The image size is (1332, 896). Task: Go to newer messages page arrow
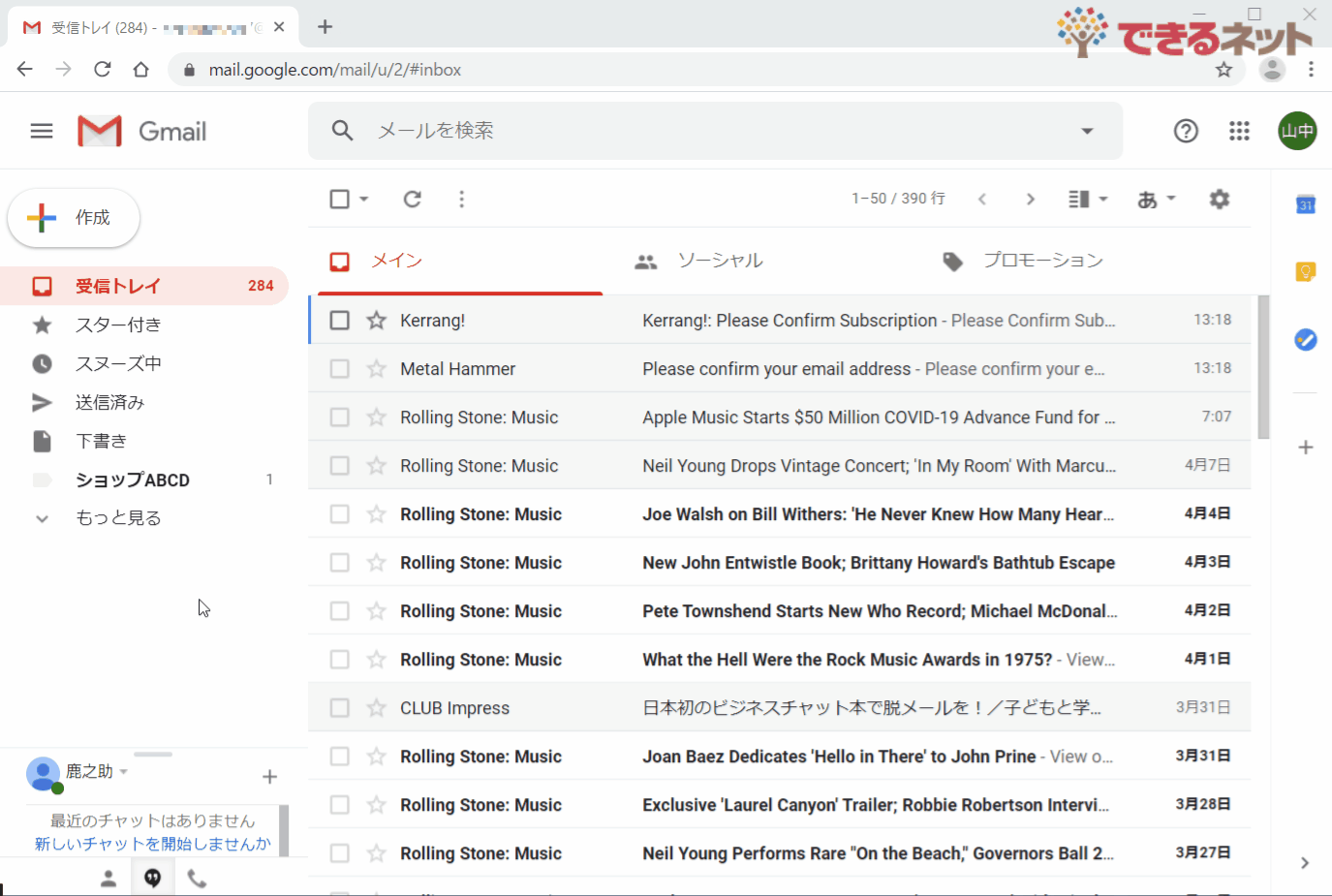981,199
